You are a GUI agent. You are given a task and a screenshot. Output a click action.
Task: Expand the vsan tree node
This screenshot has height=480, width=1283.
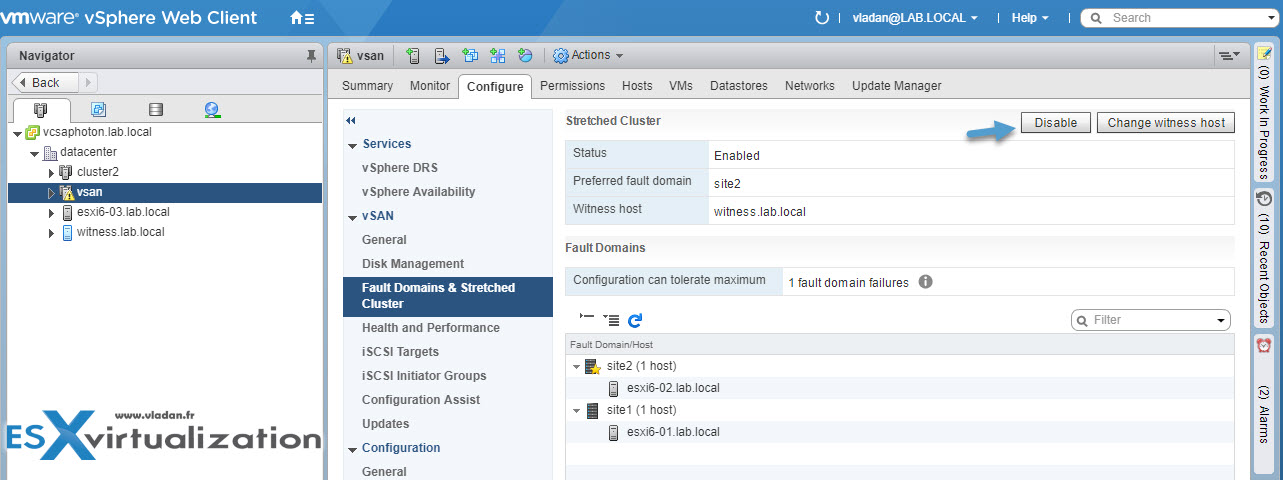[52, 192]
